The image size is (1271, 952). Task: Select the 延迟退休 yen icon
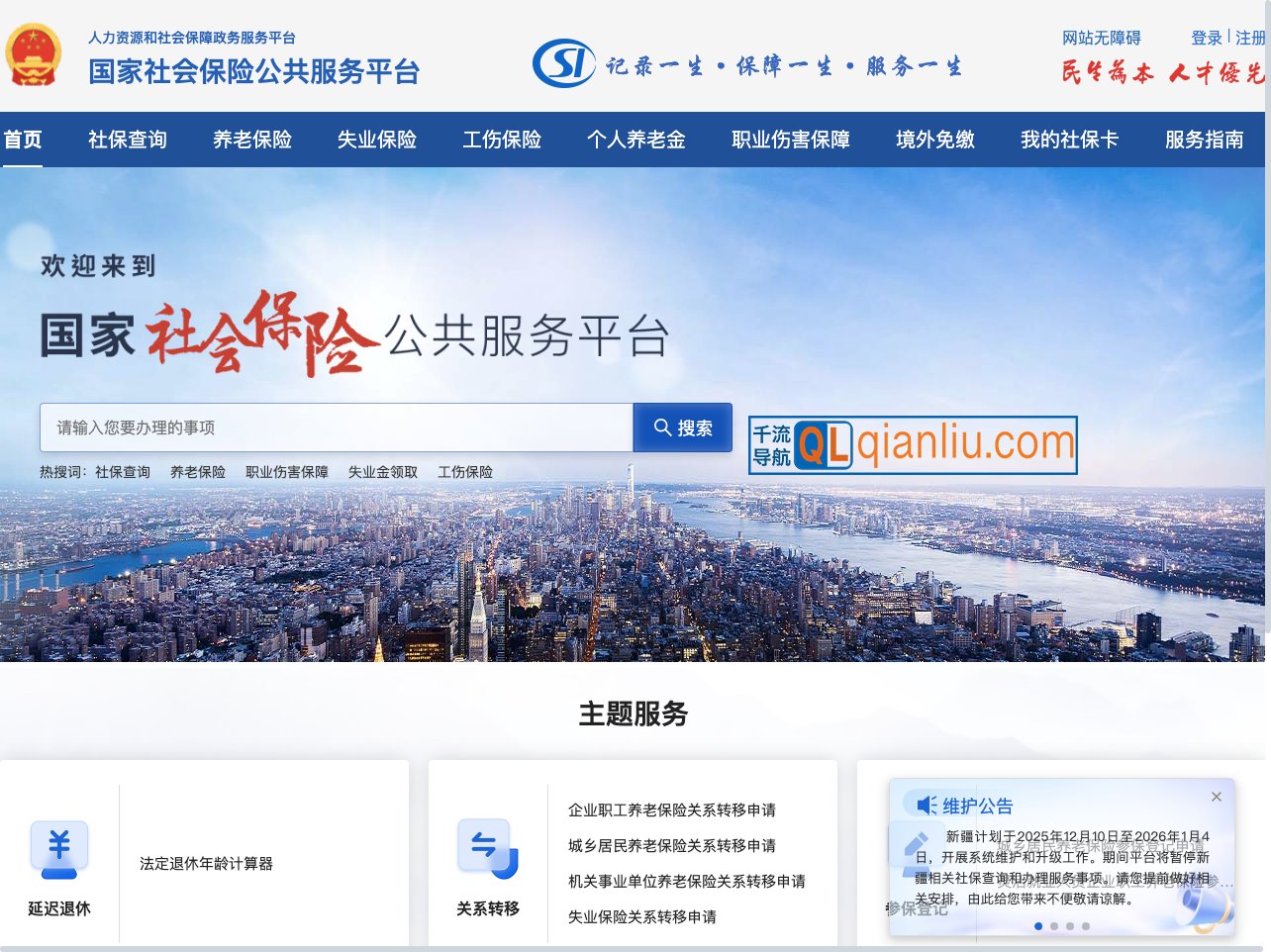59,849
